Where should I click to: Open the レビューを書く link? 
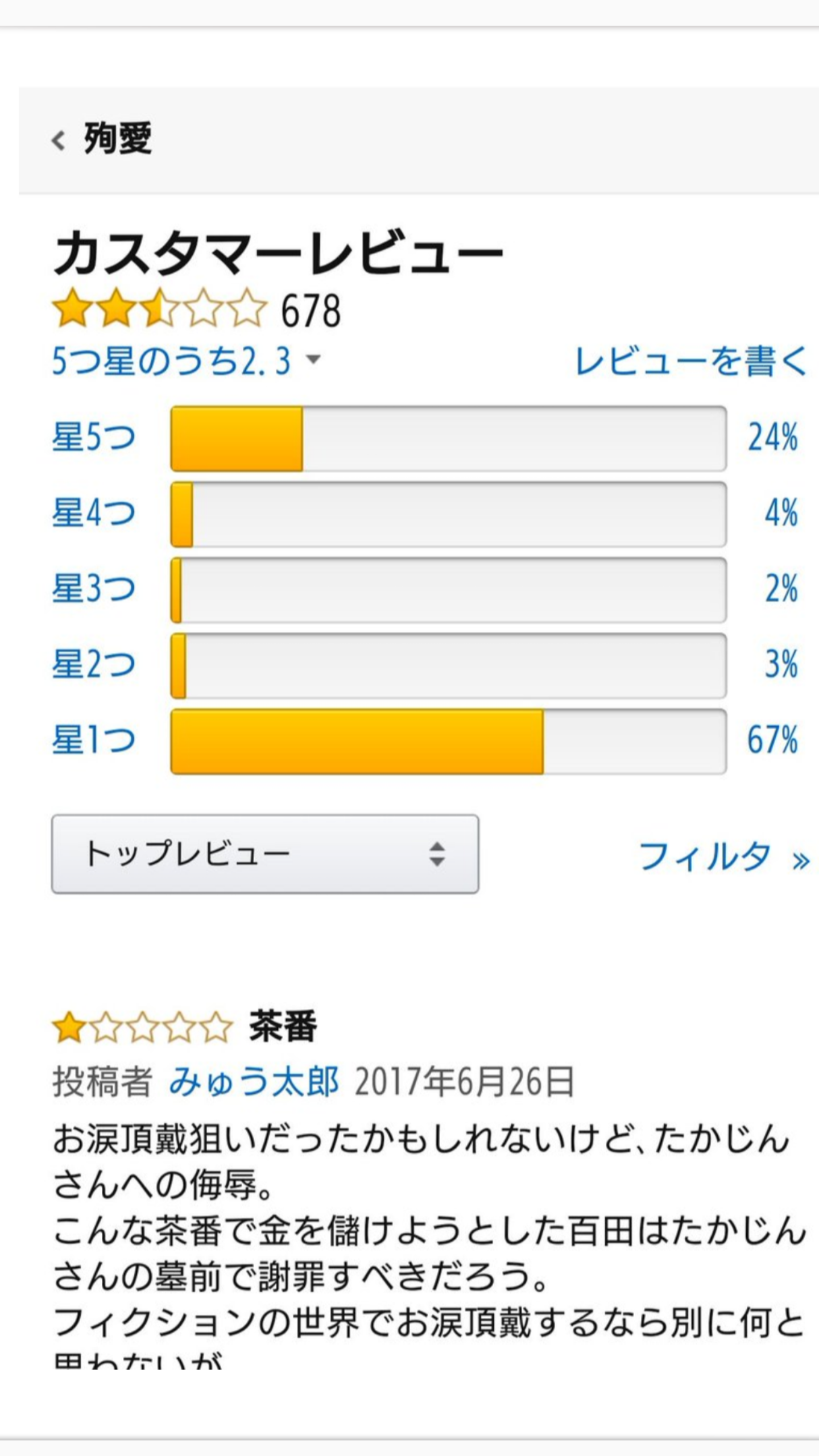pos(691,361)
